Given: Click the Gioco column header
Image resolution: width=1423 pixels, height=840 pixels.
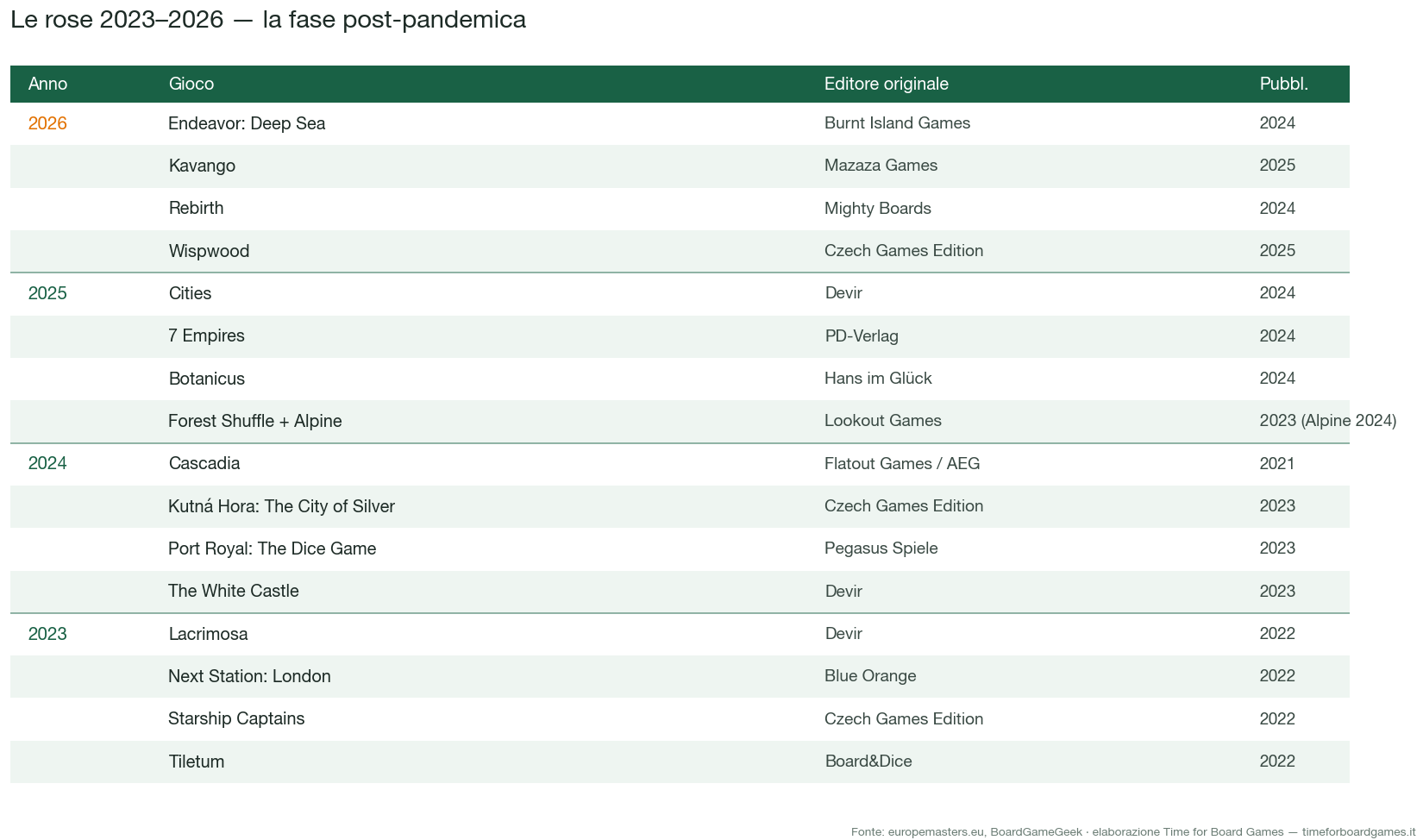Looking at the screenshot, I should (x=191, y=84).
